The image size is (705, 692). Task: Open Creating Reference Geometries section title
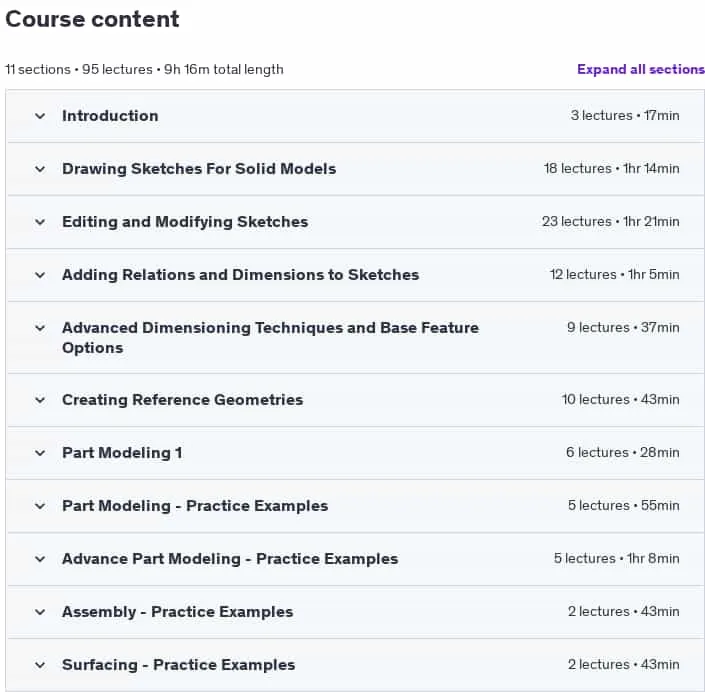[x=183, y=400]
